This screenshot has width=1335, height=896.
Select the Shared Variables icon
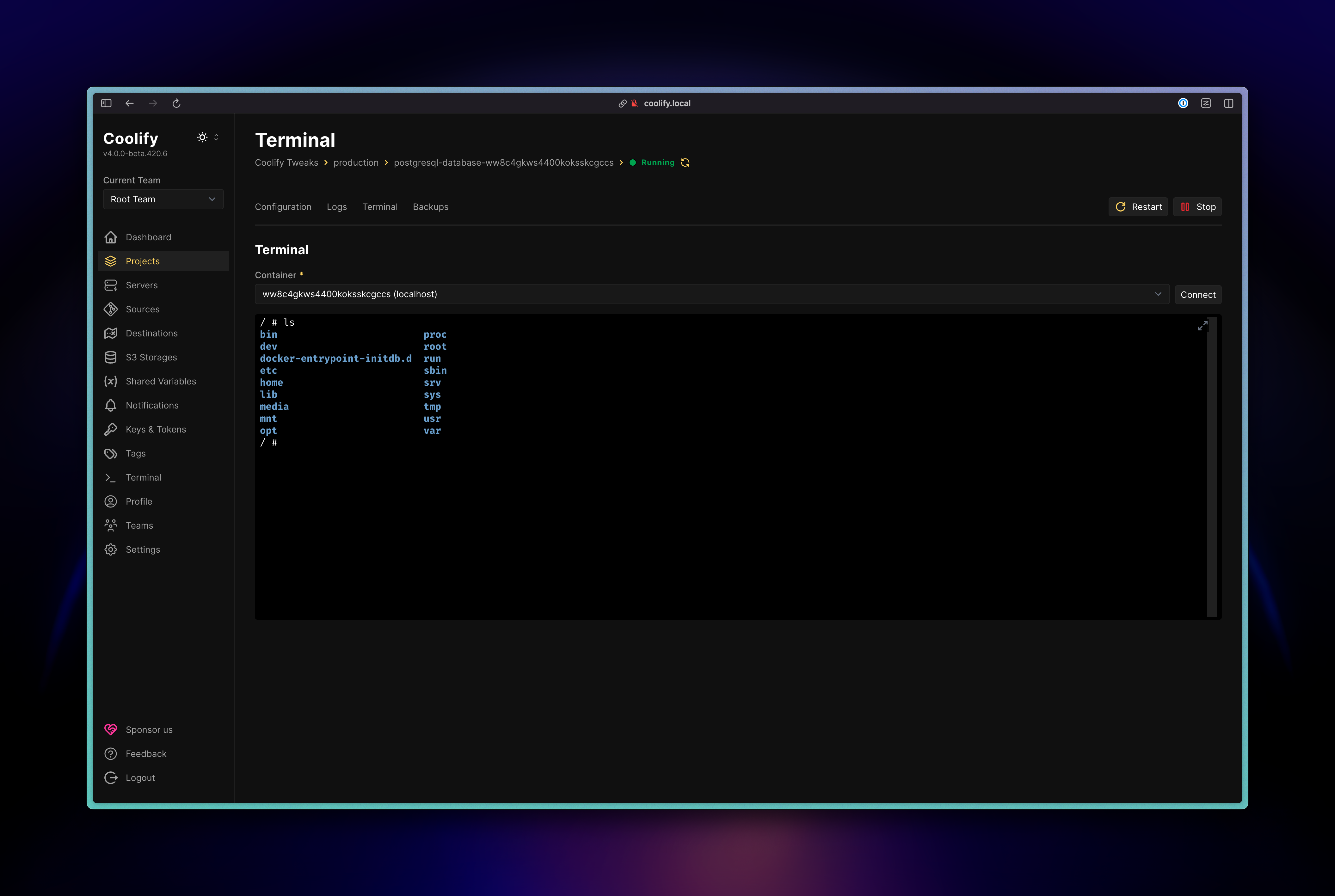click(110, 381)
